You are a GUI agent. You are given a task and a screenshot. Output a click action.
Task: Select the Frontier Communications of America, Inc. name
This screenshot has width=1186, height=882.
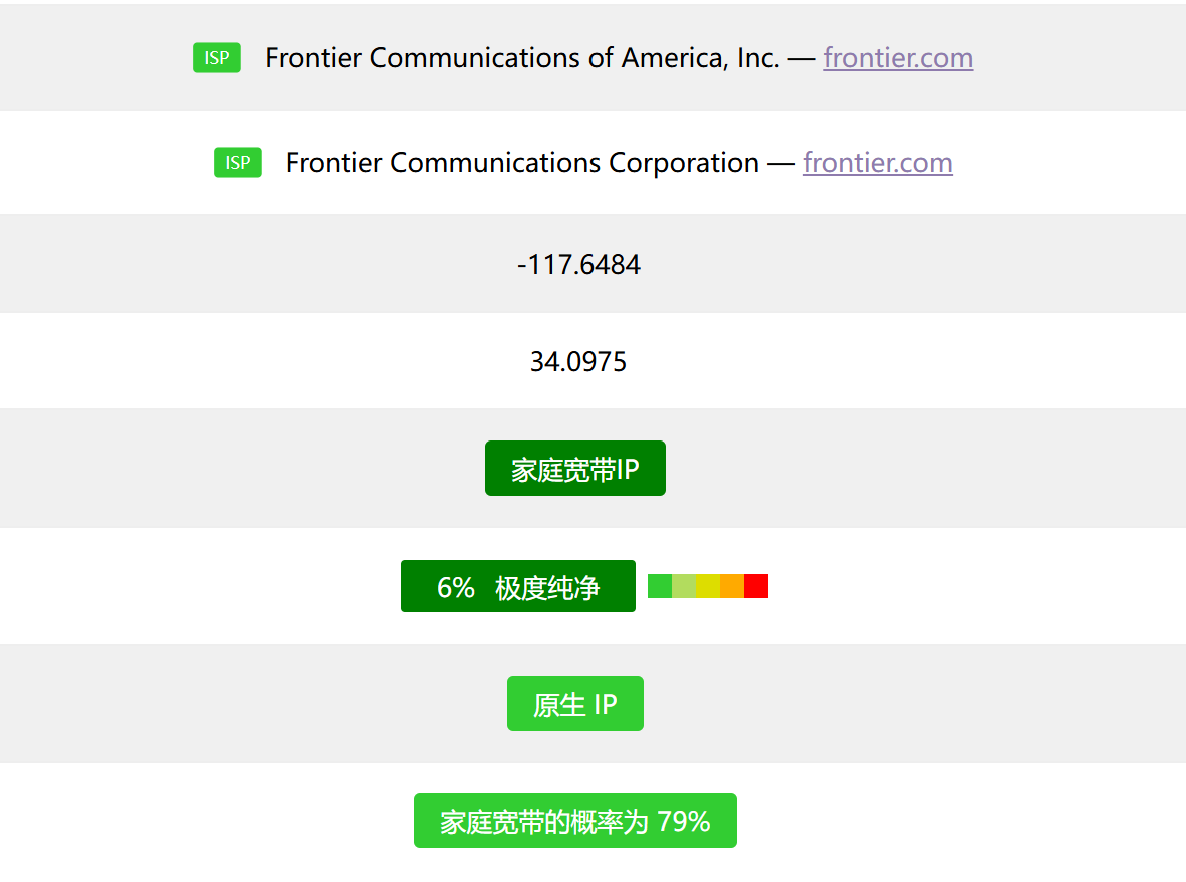pos(522,58)
